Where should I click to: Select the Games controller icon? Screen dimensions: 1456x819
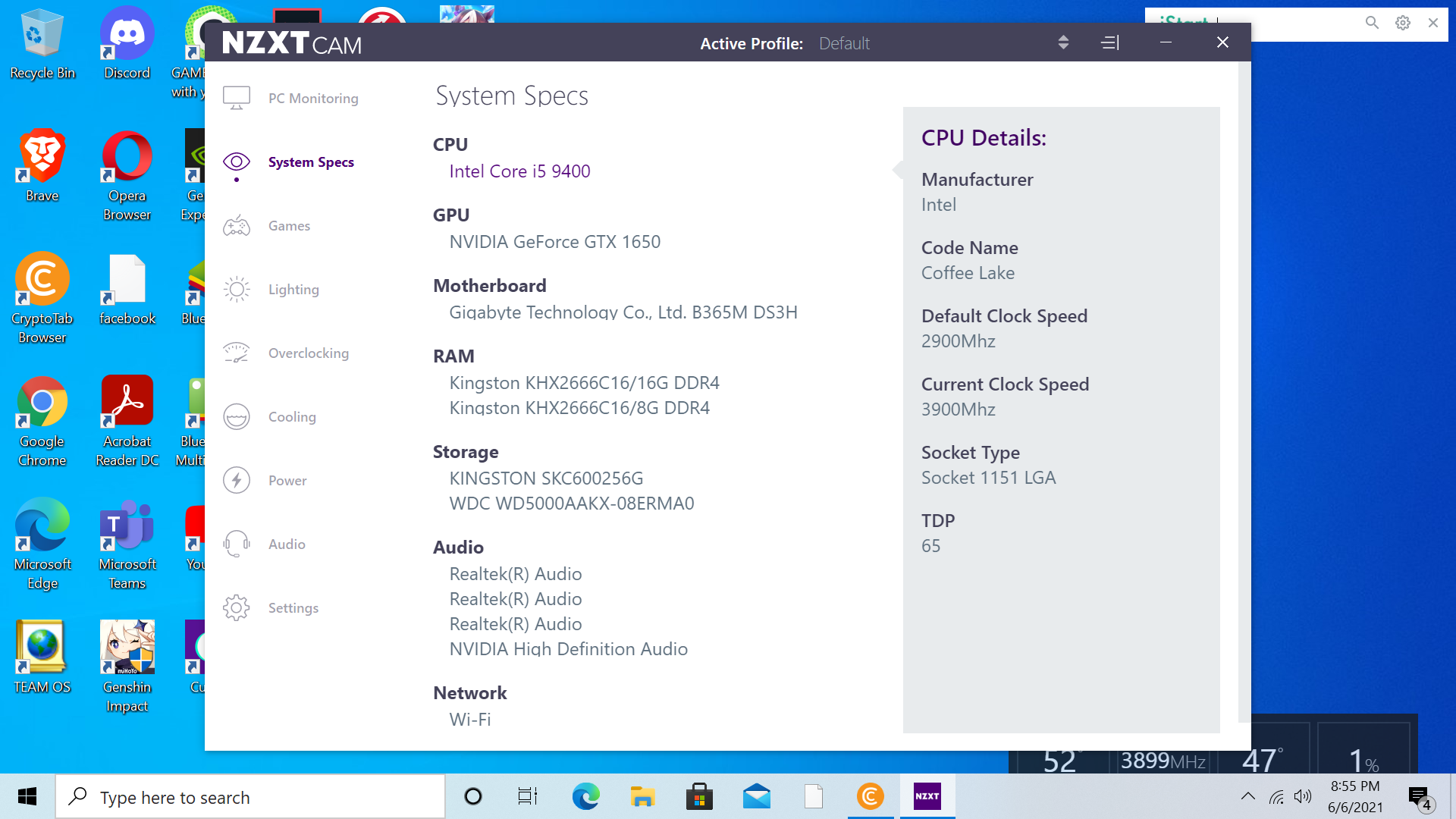tap(237, 225)
